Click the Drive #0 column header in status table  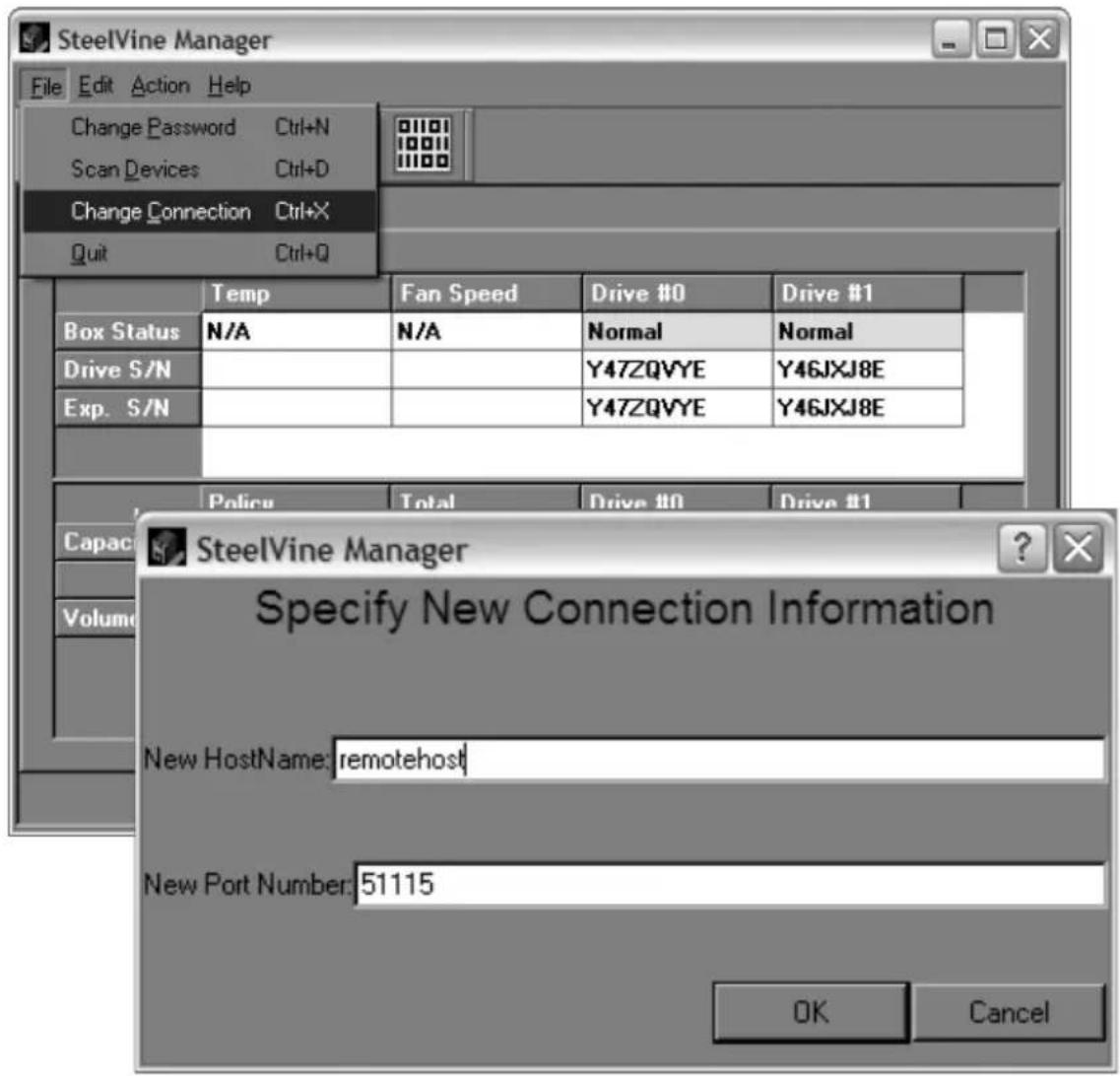click(x=677, y=294)
